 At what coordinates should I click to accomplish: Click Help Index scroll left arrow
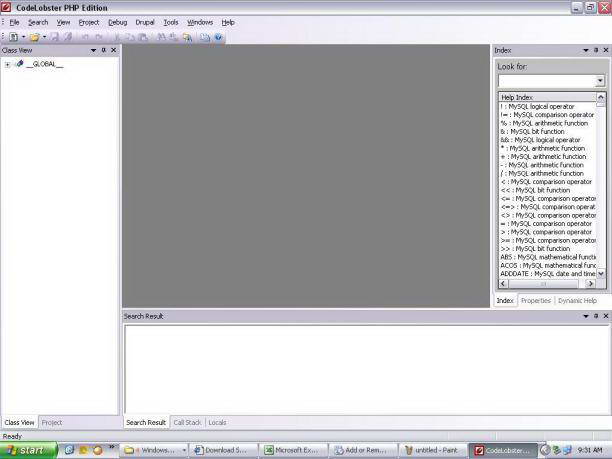point(503,284)
